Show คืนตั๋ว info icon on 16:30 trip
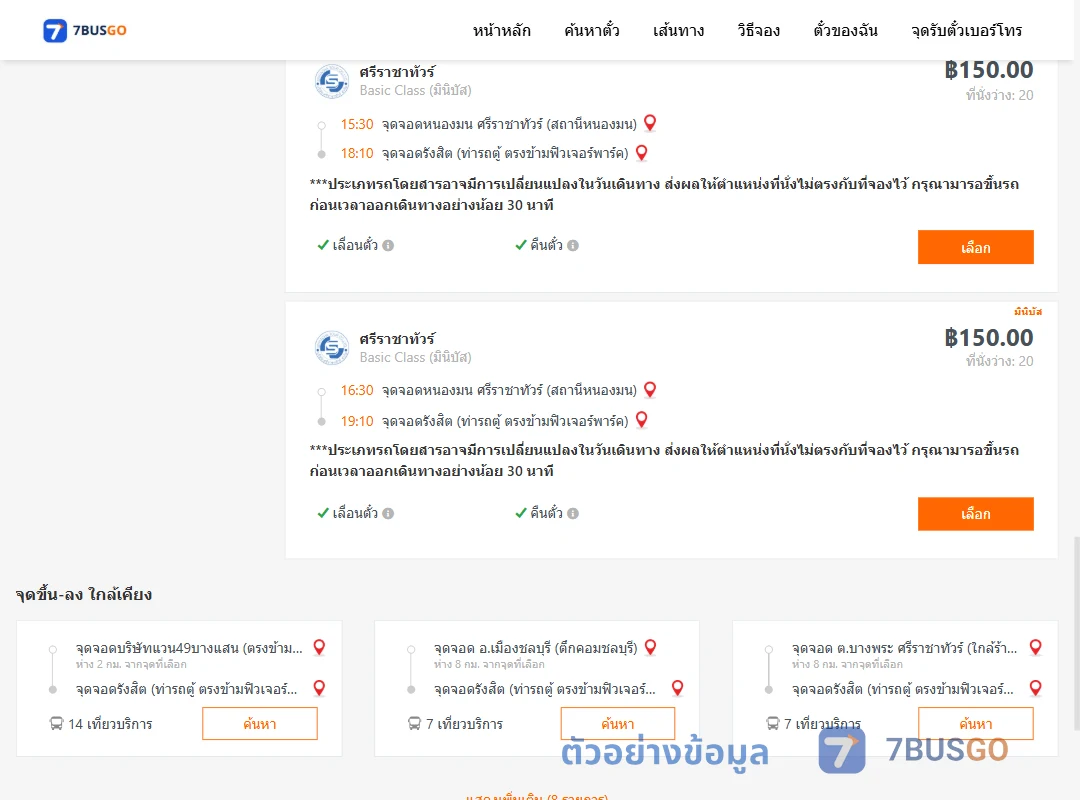The height and width of the screenshot is (800, 1080). pos(573,513)
